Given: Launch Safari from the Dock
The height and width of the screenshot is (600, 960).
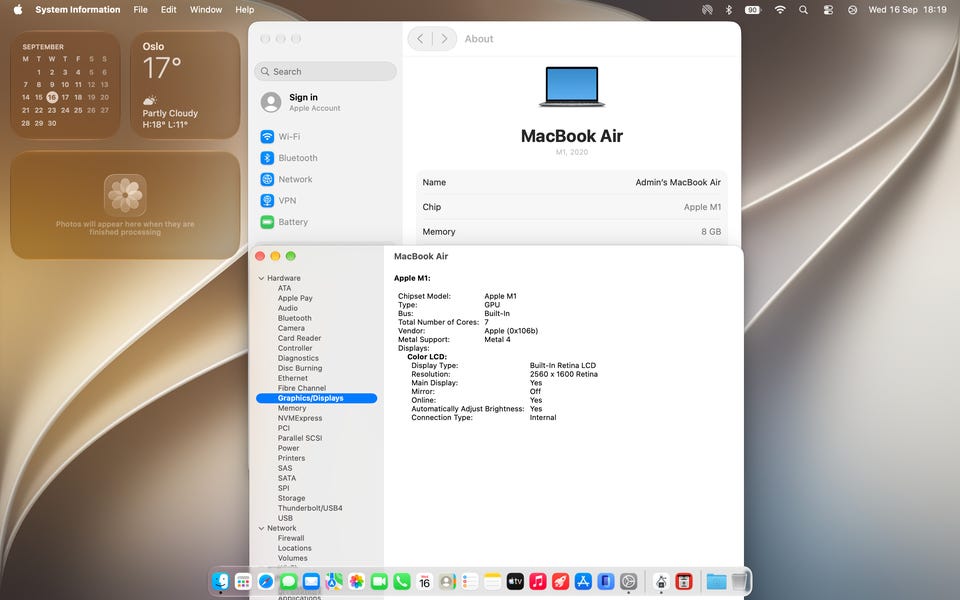Looking at the screenshot, I should pyautogui.click(x=266, y=581).
